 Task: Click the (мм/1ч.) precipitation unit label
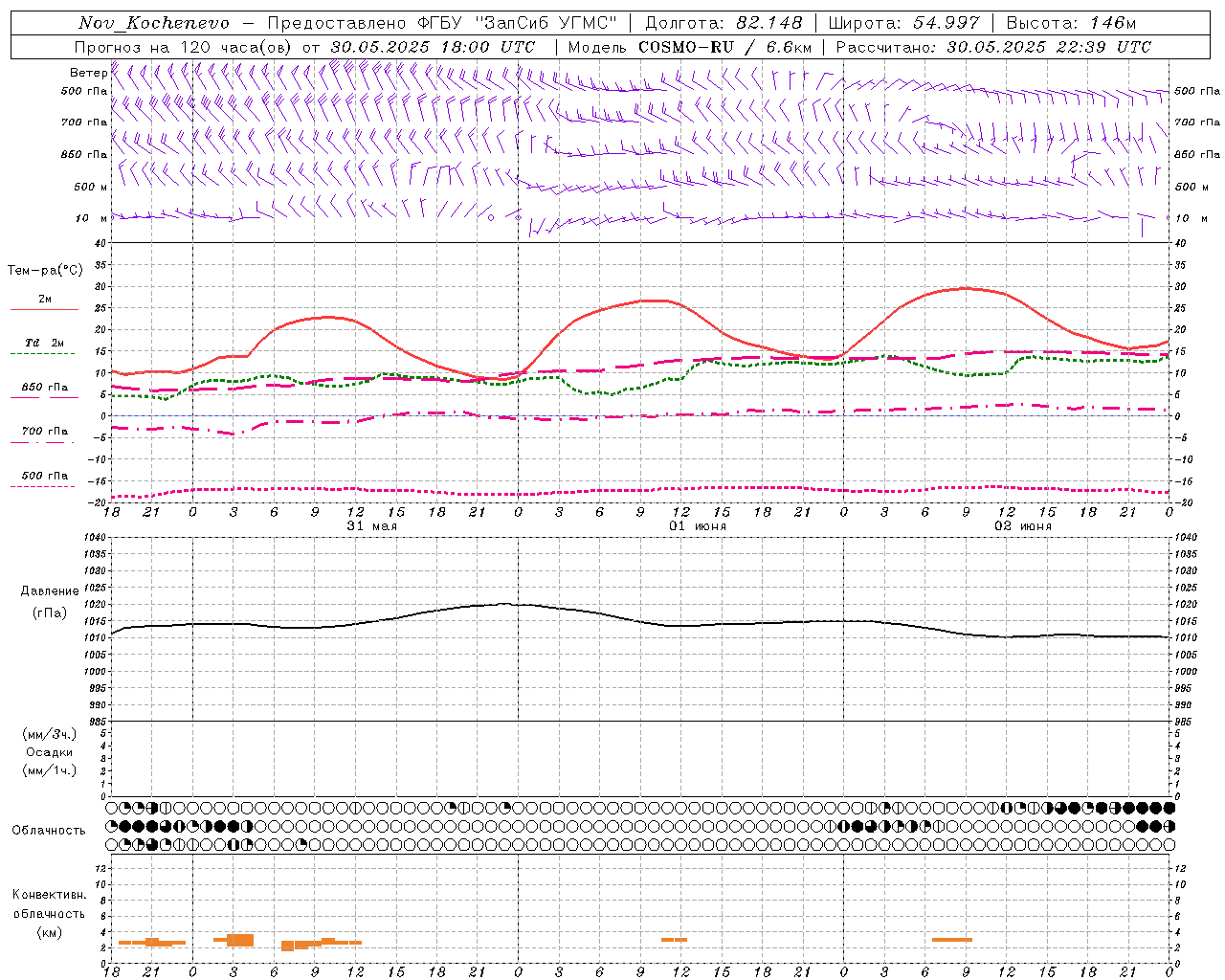(x=50, y=770)
